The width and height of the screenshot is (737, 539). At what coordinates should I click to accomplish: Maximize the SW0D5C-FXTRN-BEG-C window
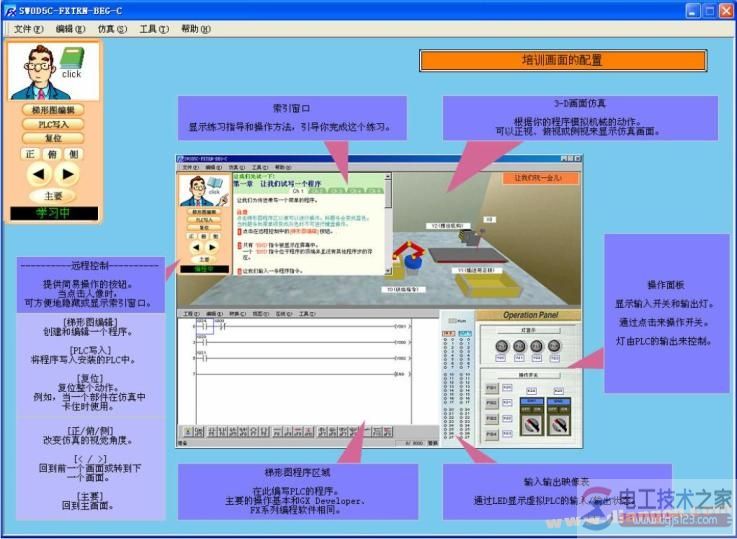pyautogui.click(x=710, y=10)
